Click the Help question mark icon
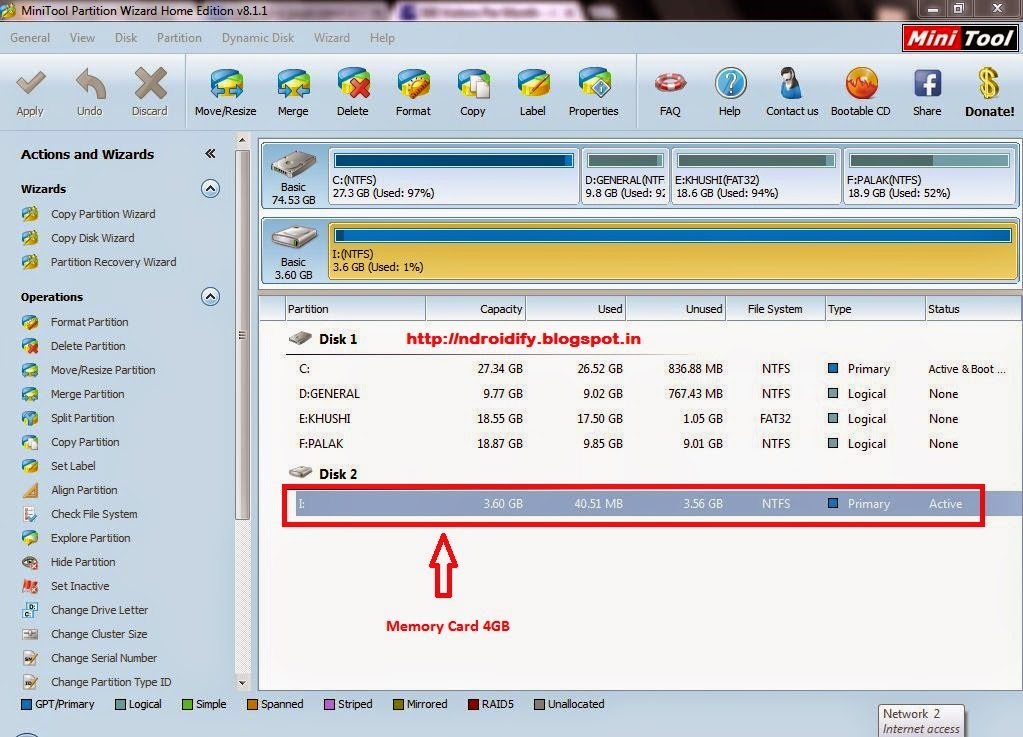This screenshot has width=1023, height=737. (x=730, y=83)
